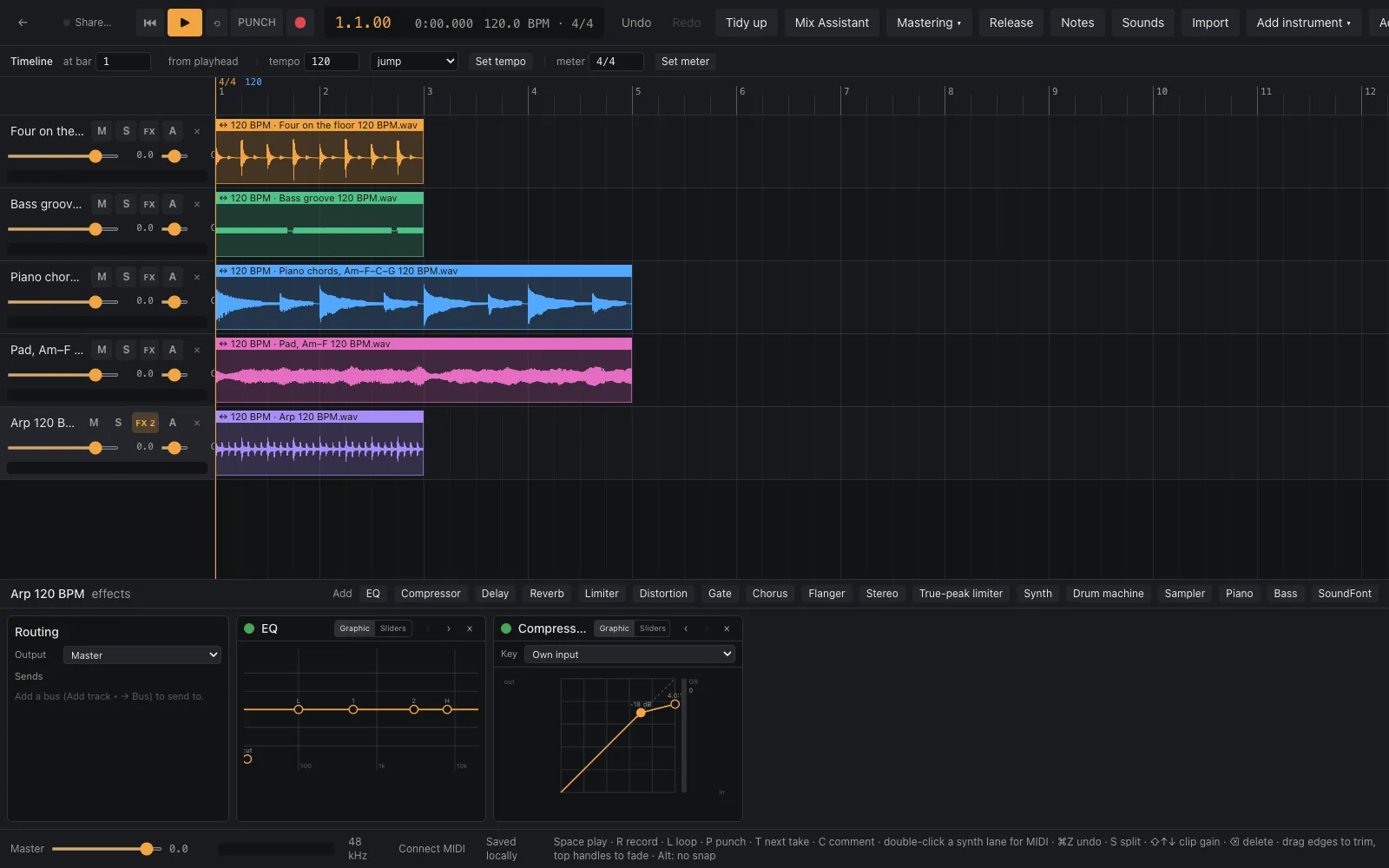Add a Reverb effect
1389x868 pixels.
(547, 594)
